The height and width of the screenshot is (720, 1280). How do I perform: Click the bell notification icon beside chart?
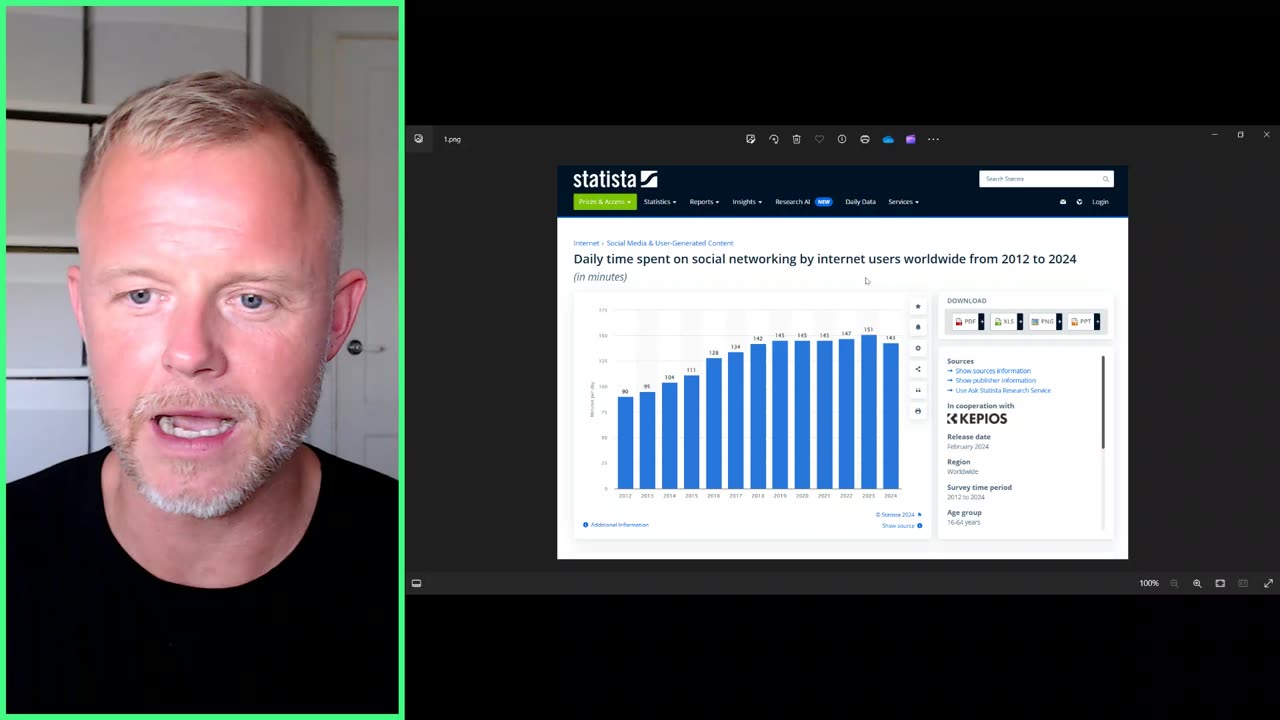[918, 327]
